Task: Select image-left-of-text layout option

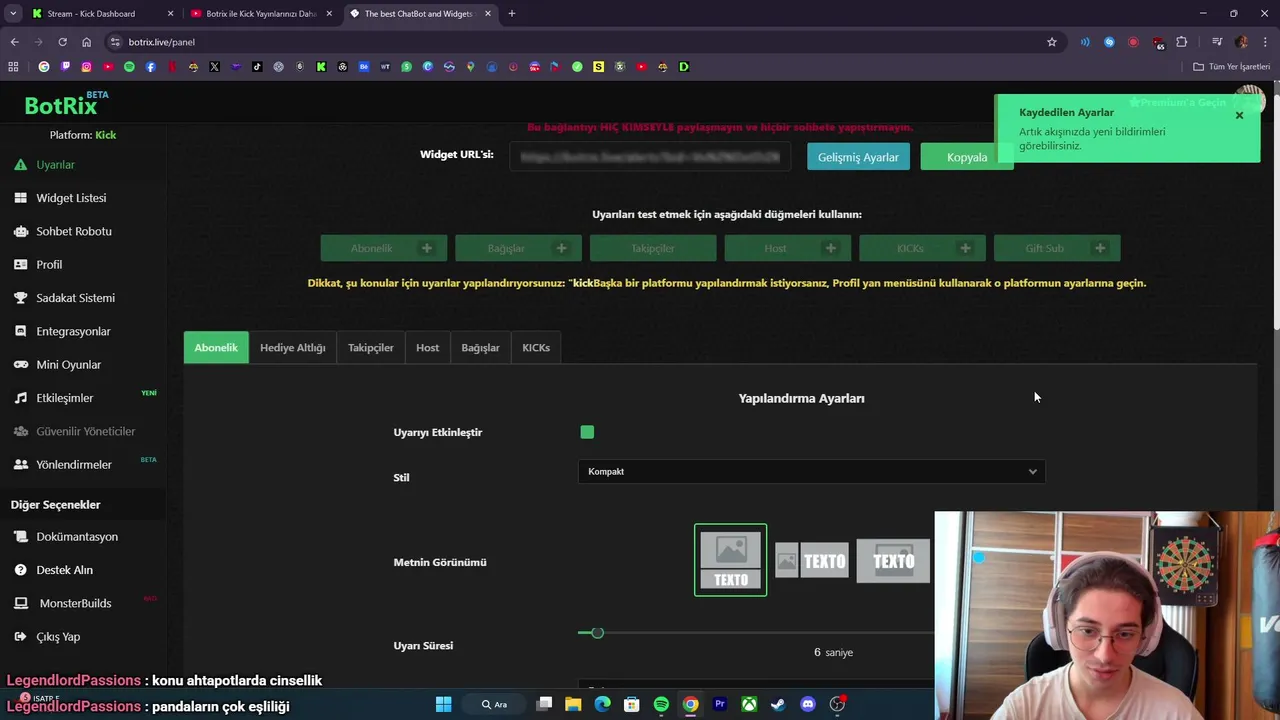Action: [812, 561]
